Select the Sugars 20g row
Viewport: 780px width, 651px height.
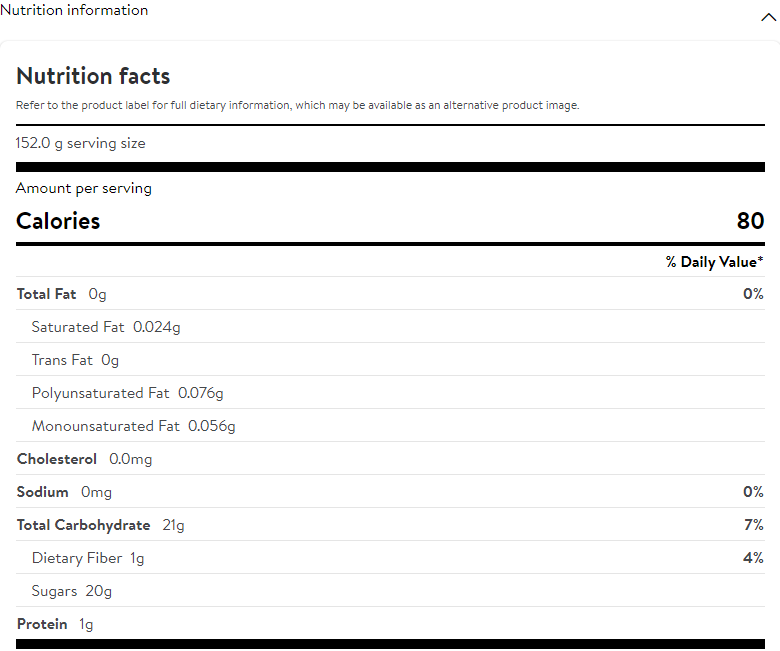(x=71, y=591)
